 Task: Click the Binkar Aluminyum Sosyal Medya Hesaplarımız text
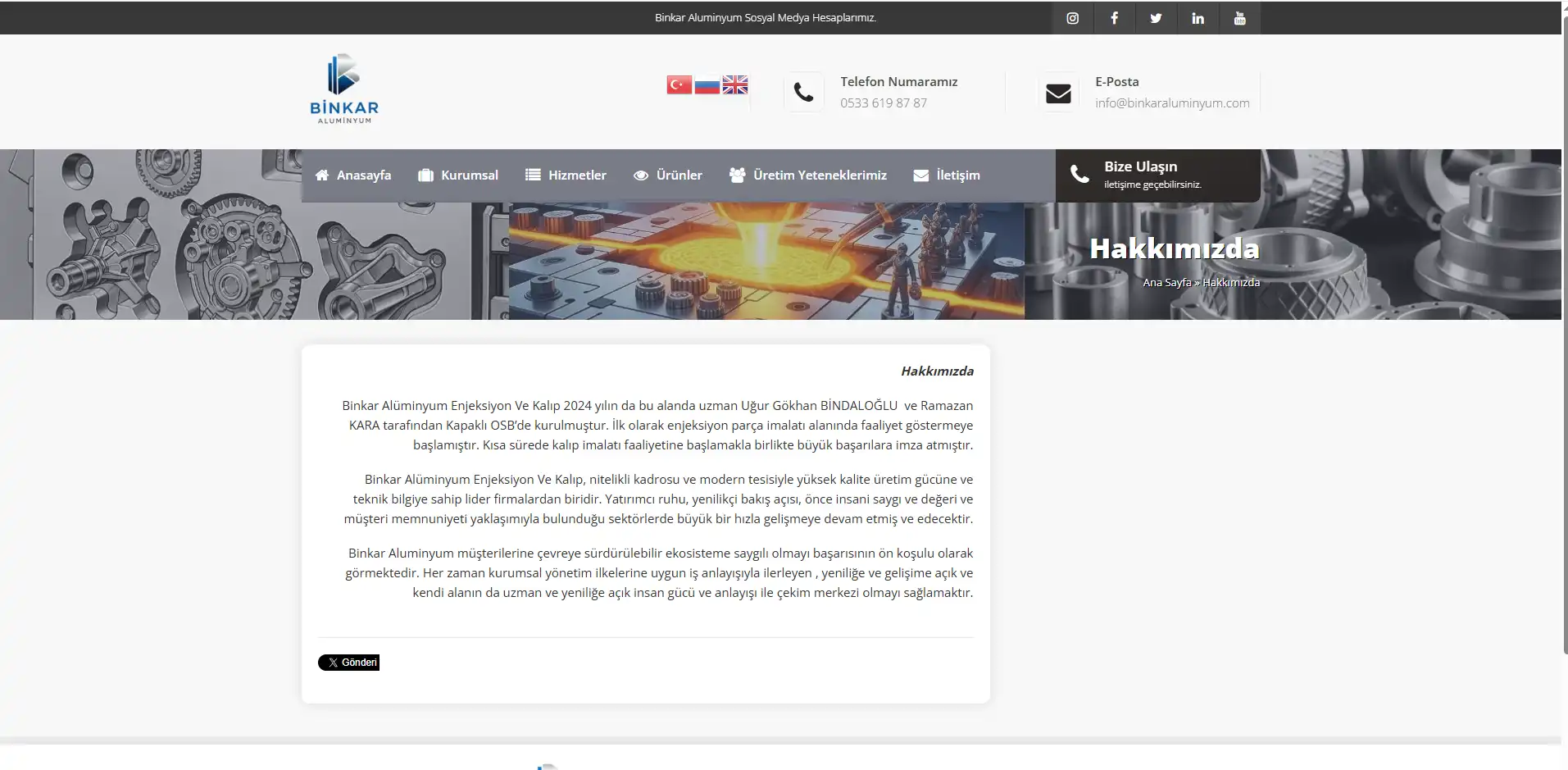coord(766,17)
